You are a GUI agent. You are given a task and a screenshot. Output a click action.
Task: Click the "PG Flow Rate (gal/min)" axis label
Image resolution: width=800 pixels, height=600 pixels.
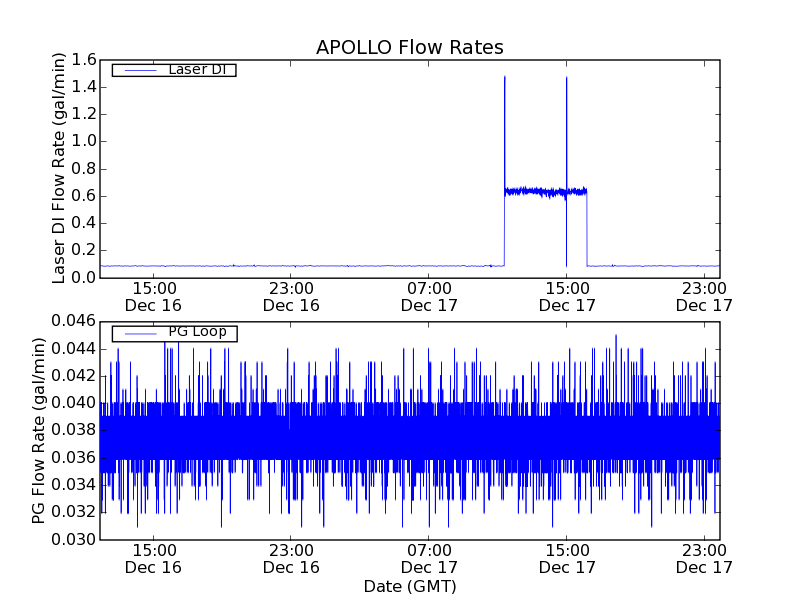pos(39,430)
